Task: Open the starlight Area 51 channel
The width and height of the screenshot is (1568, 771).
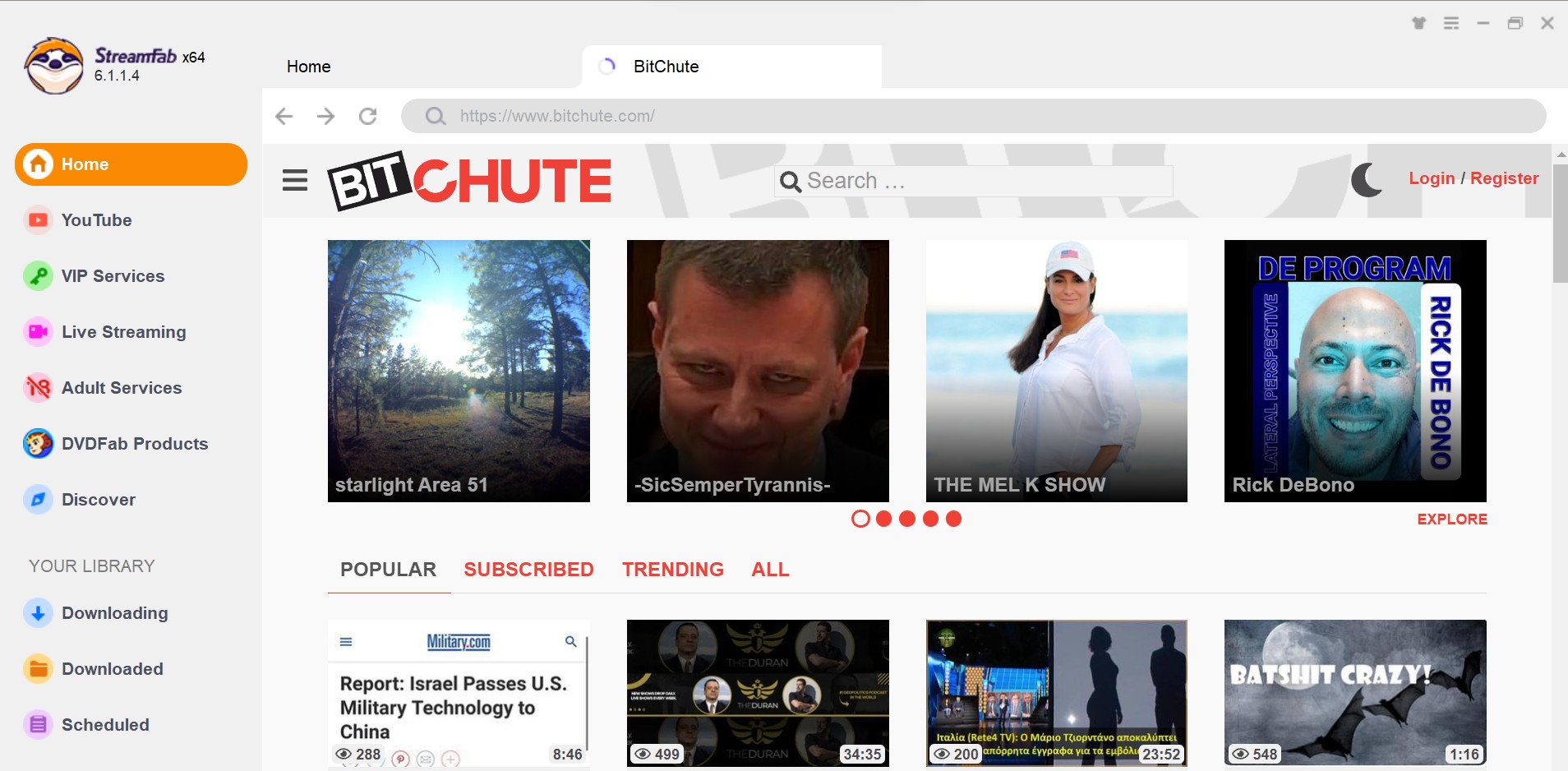Action: (x=459, y=371)
